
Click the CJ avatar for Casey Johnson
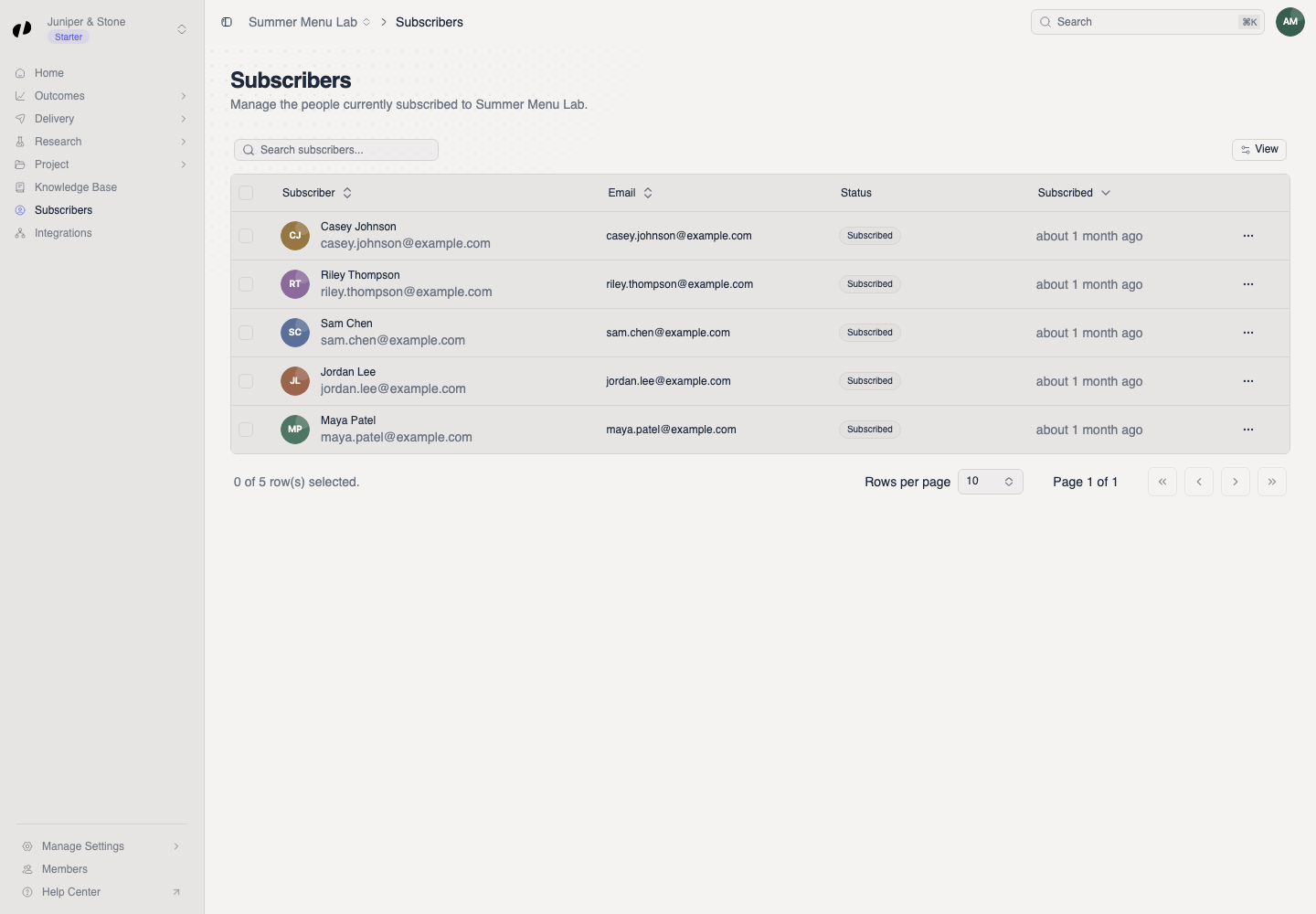(x=295, y=236)
